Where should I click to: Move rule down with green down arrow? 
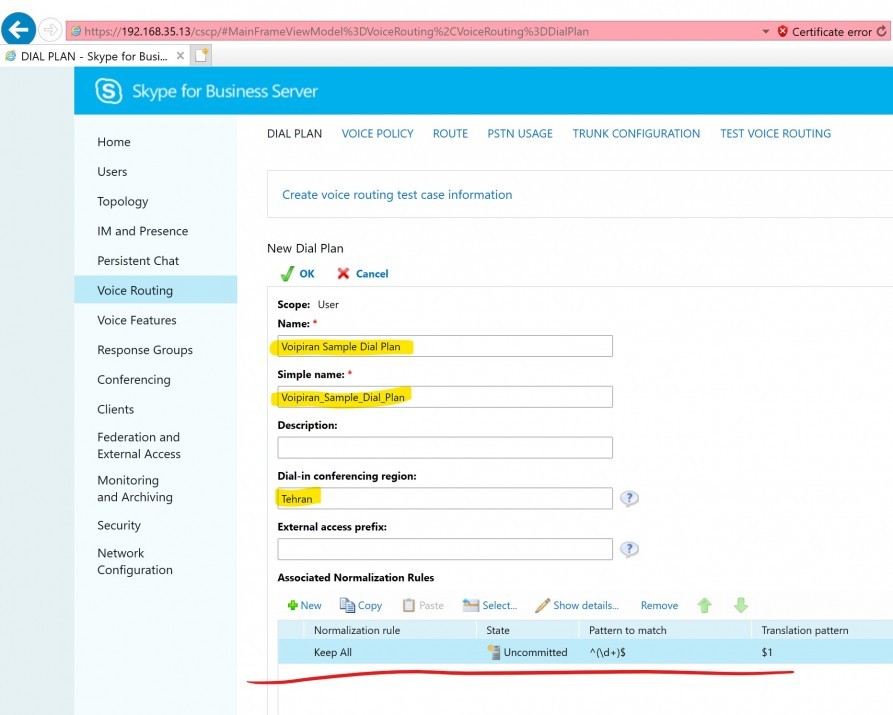click(740, 605)
